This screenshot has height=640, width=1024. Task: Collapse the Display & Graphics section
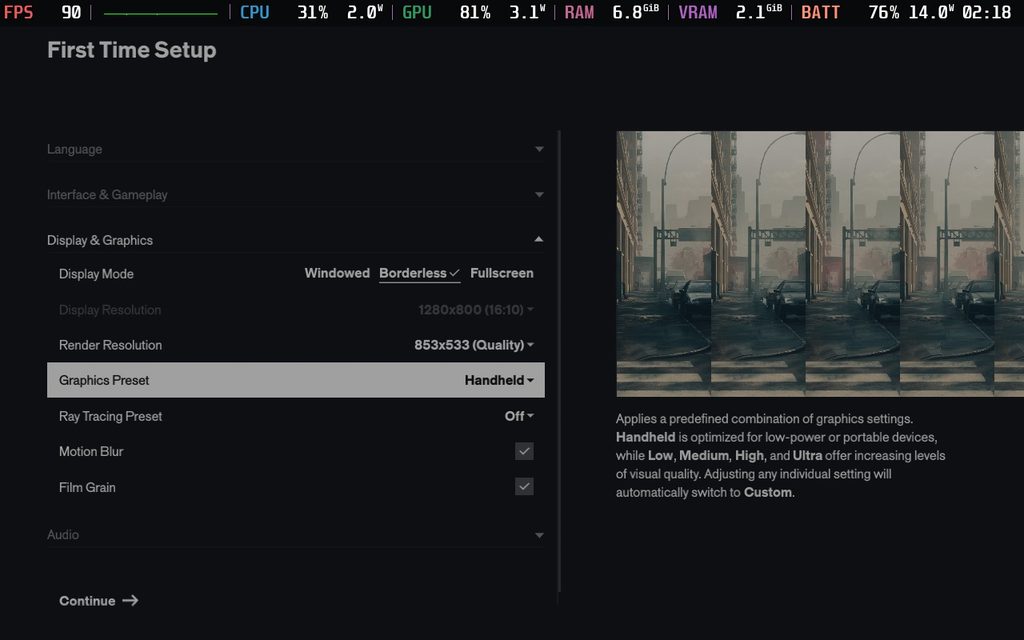(x=295, y=240)
